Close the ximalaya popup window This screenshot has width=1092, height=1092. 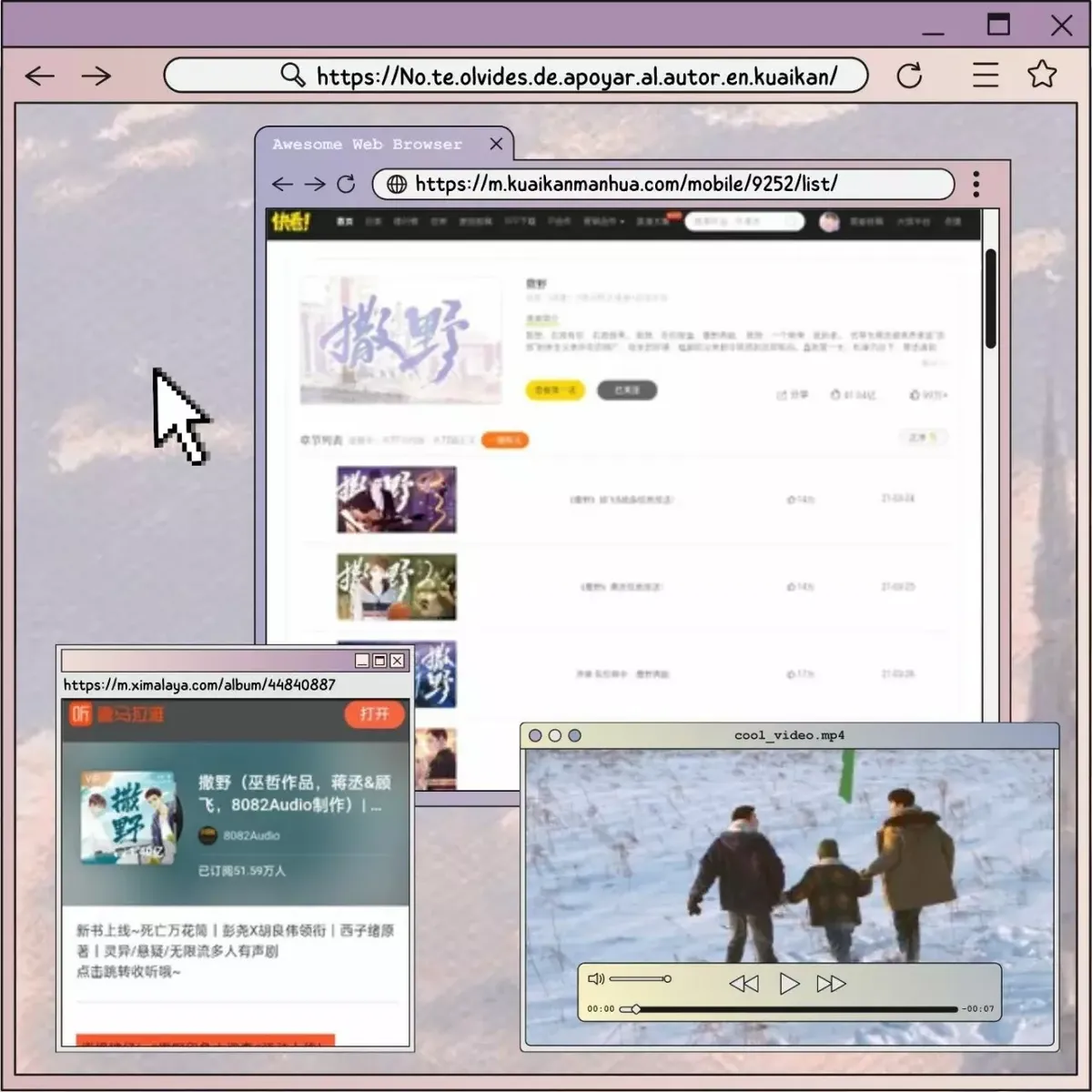(x=397, y=661)
